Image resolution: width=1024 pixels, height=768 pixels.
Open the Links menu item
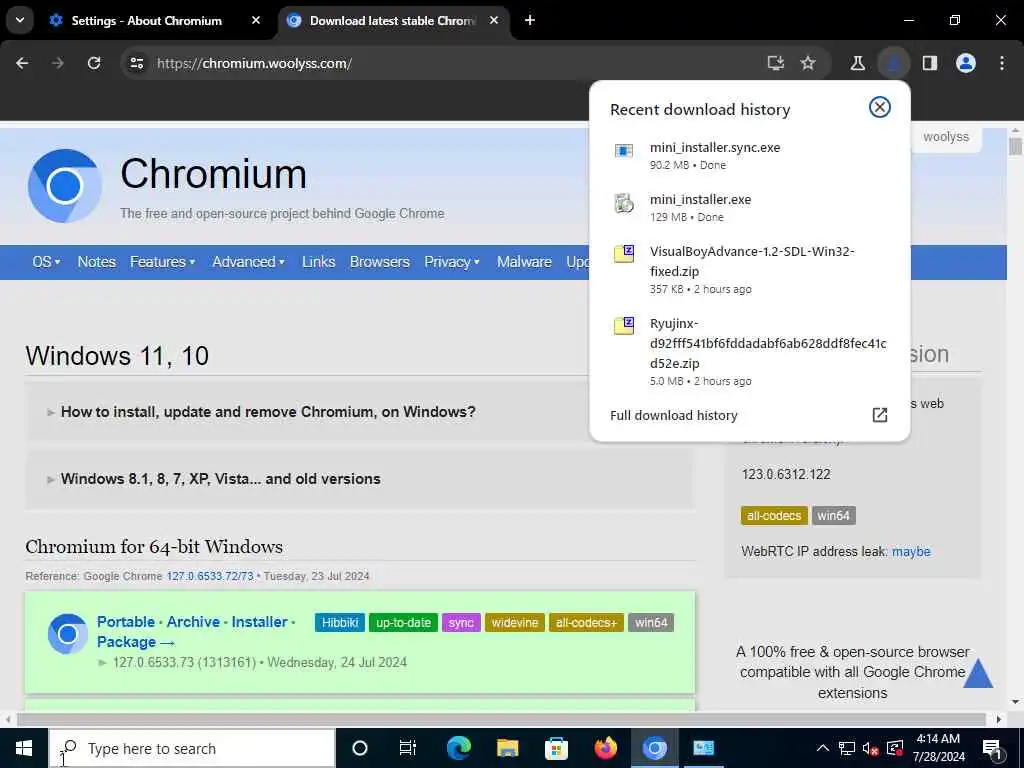pyautogui.click(x=319, y=262)
